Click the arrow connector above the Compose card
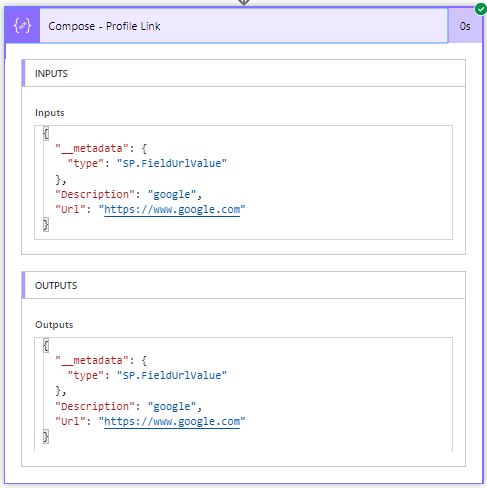Screen dimensions: 487x488 pyautogui.click(x=244, y=2)
